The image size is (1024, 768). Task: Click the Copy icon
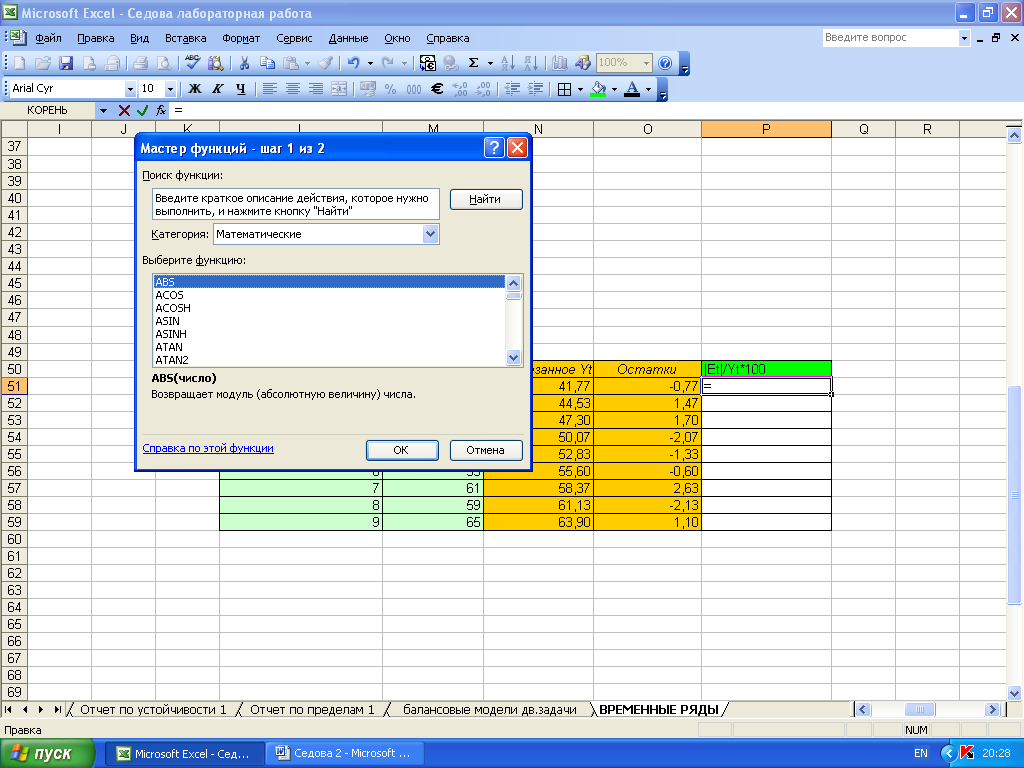pos(267,63)
